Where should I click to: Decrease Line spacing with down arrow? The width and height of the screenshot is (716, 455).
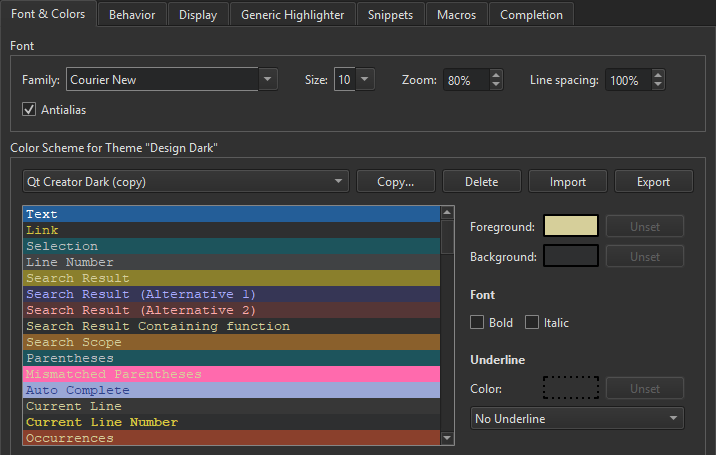click(657, 86)
